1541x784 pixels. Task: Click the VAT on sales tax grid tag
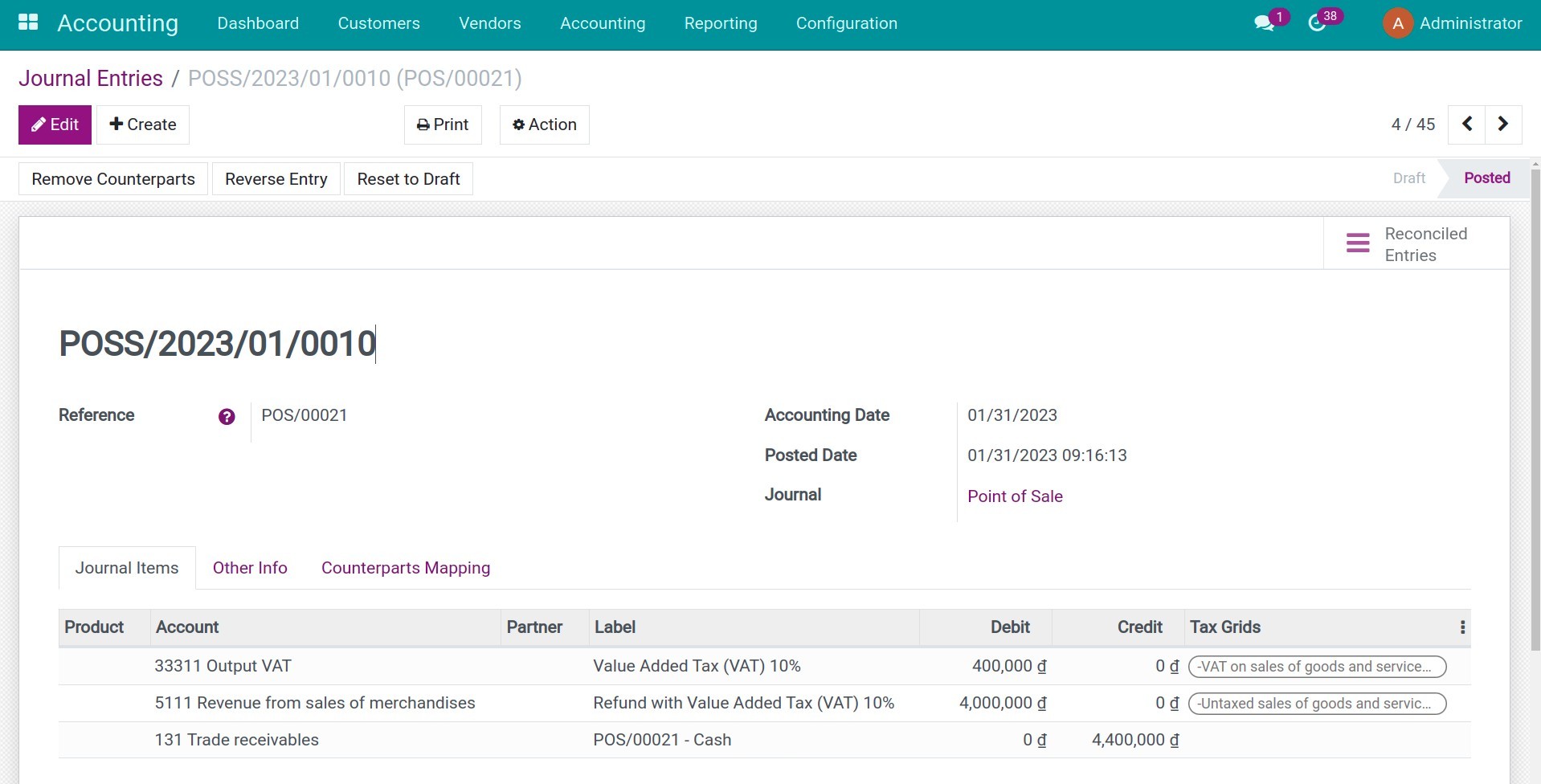click(x=1316, y=667)
